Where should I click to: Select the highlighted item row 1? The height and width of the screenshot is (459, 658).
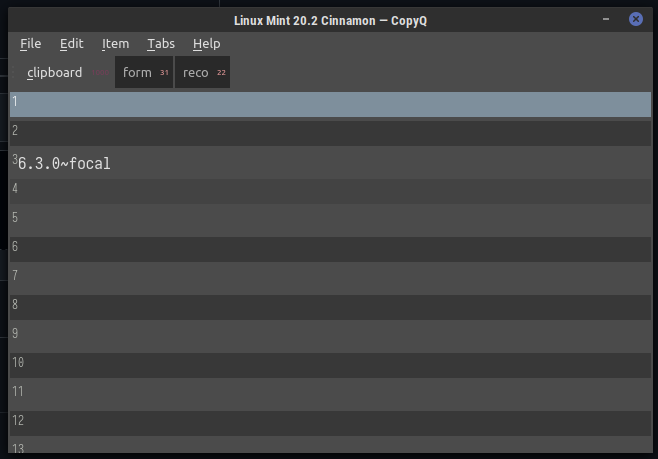pyautogui.click(x=330, y=104)
